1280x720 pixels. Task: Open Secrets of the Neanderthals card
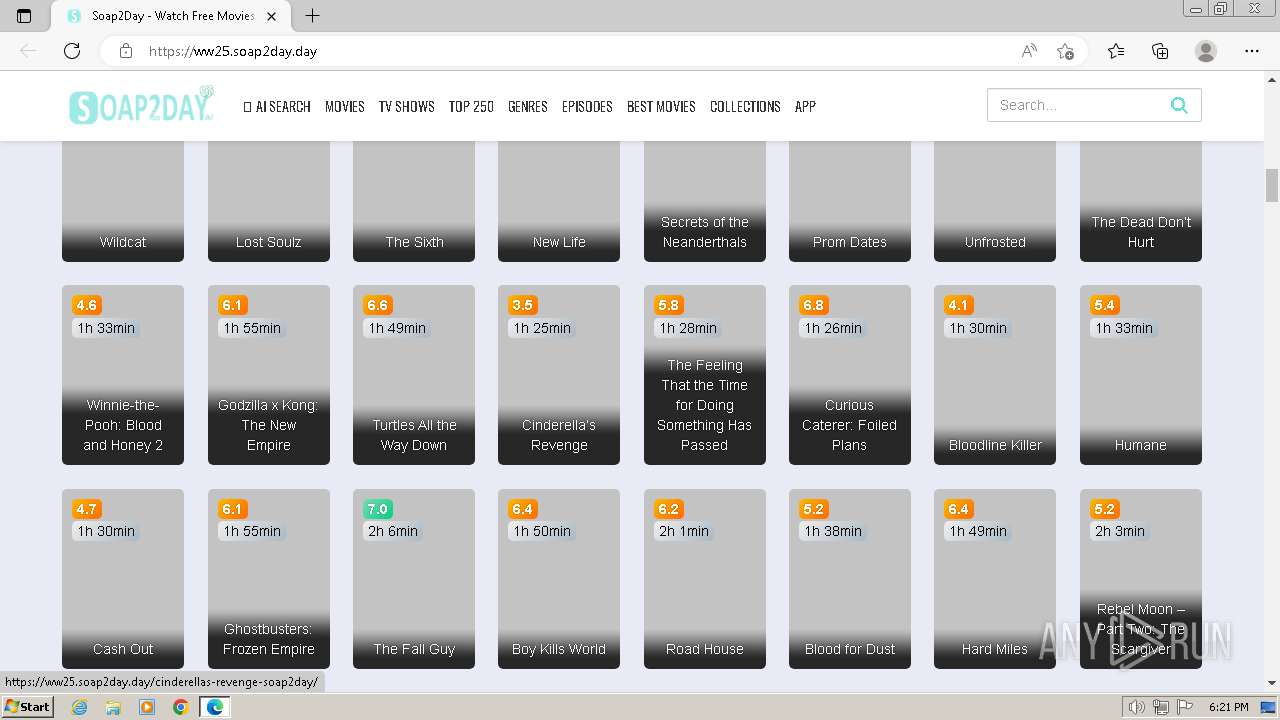pyautogui.click(x=705, y=201)
